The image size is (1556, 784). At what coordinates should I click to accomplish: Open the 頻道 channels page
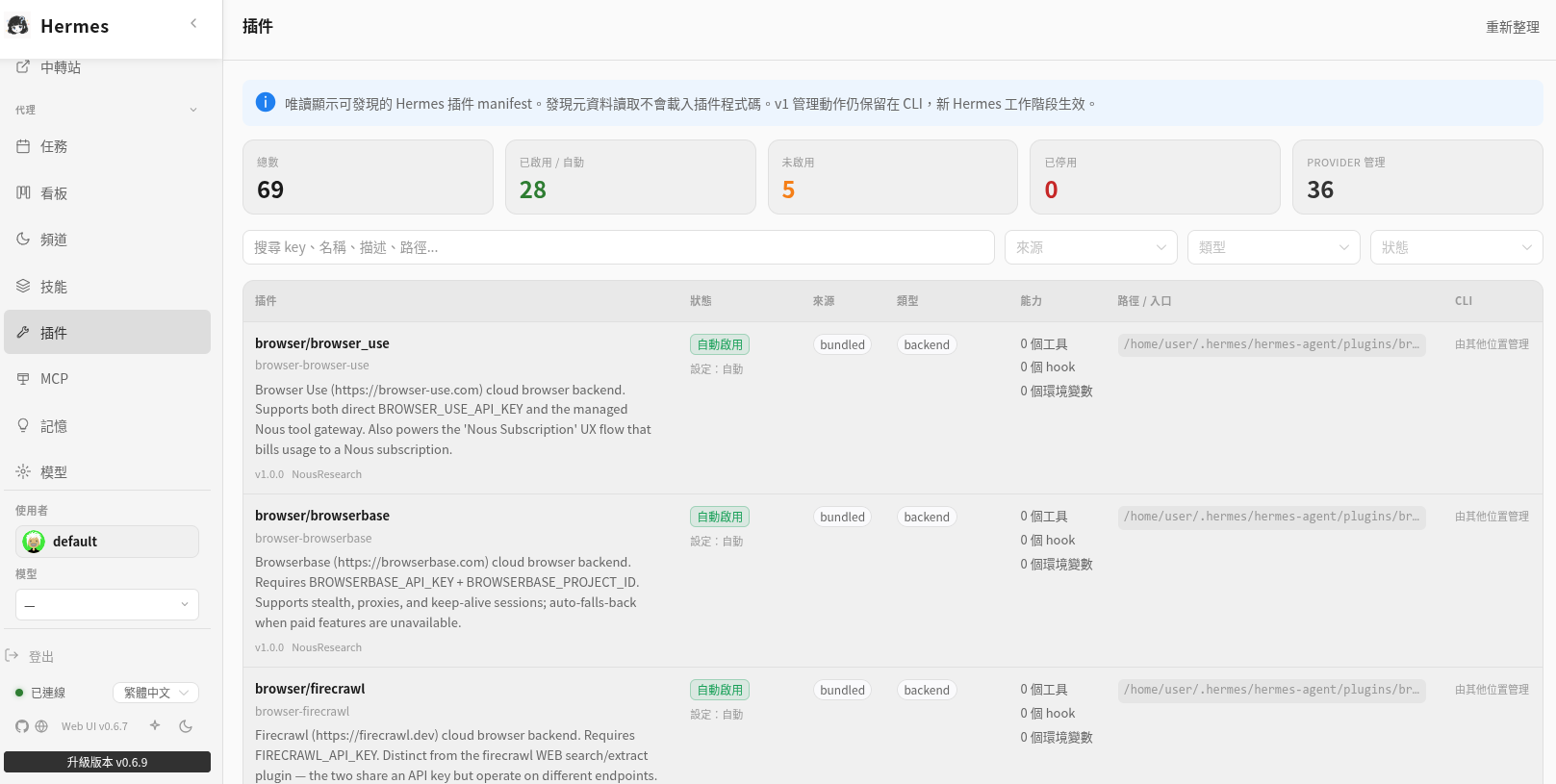(107, 240)
